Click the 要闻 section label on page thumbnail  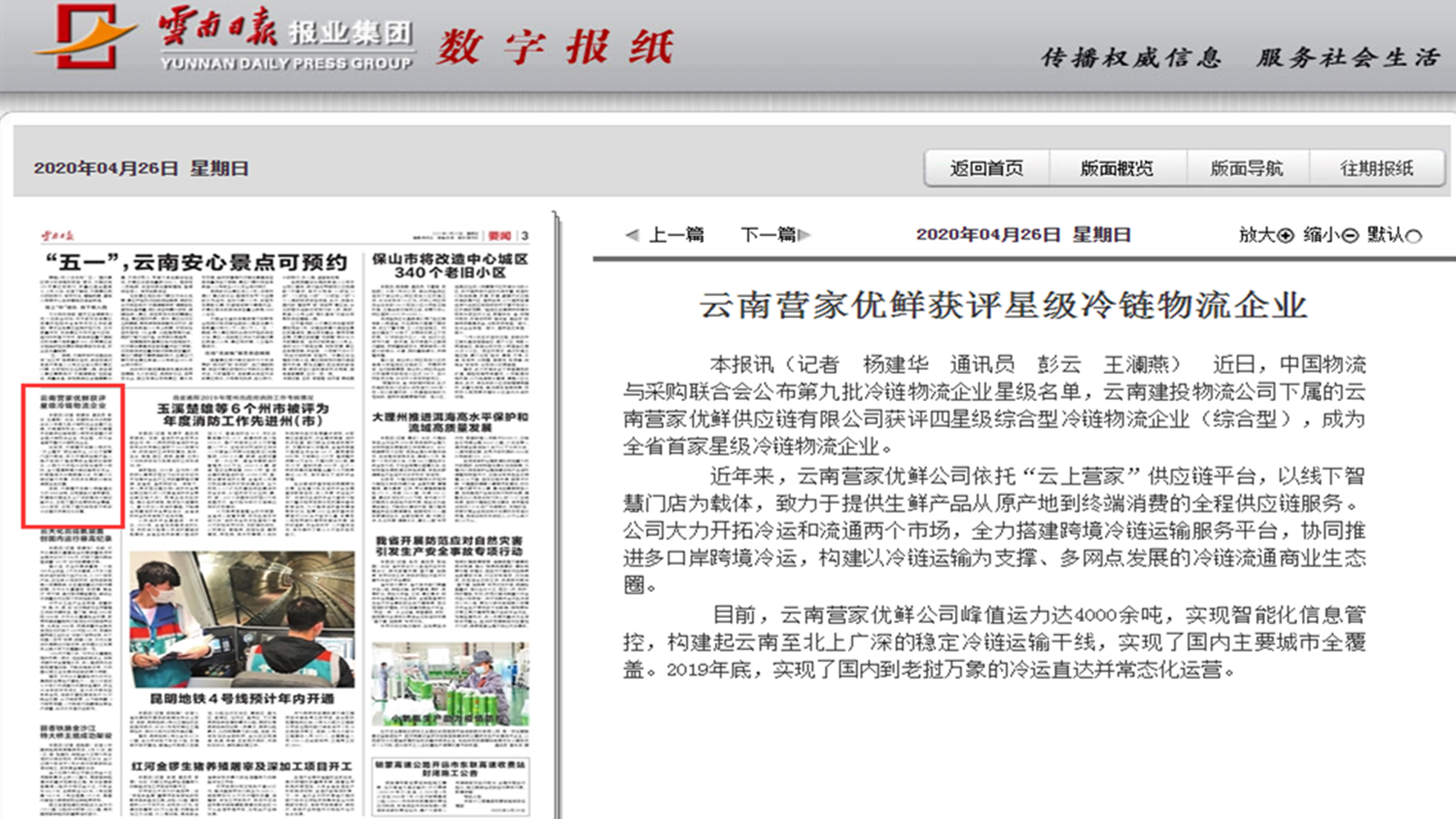(500, 236)
